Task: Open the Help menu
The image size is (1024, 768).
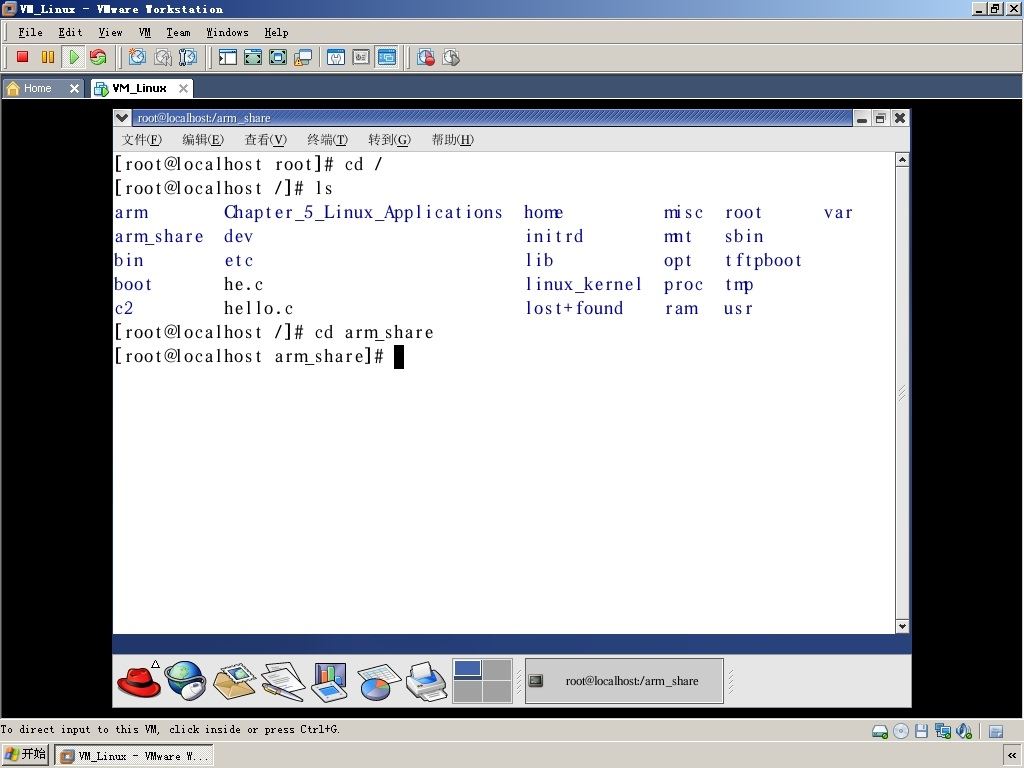Action: pyautogui.click(x=276, y=33)
